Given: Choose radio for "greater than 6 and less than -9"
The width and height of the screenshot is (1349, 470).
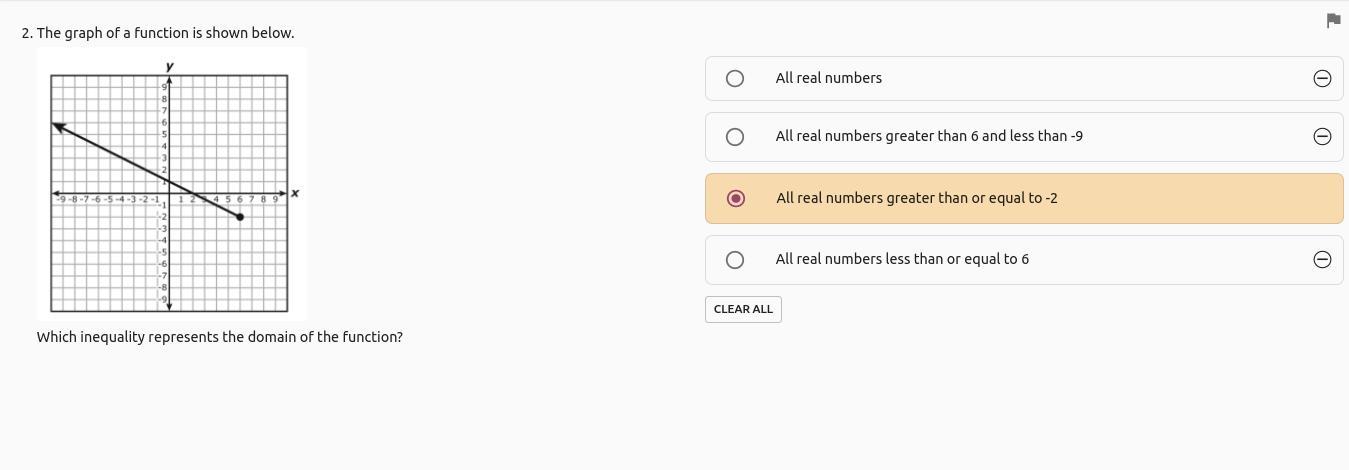Looking at the screenshot, I should (735, 137).
